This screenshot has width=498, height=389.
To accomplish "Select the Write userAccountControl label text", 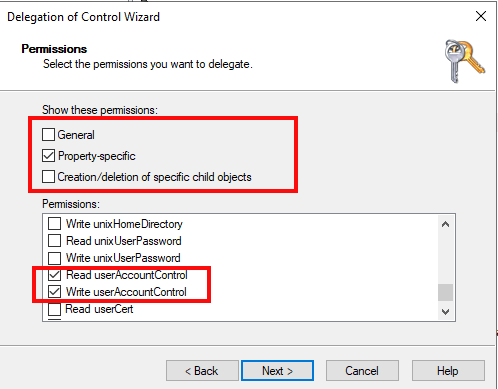I will (126, 292).
